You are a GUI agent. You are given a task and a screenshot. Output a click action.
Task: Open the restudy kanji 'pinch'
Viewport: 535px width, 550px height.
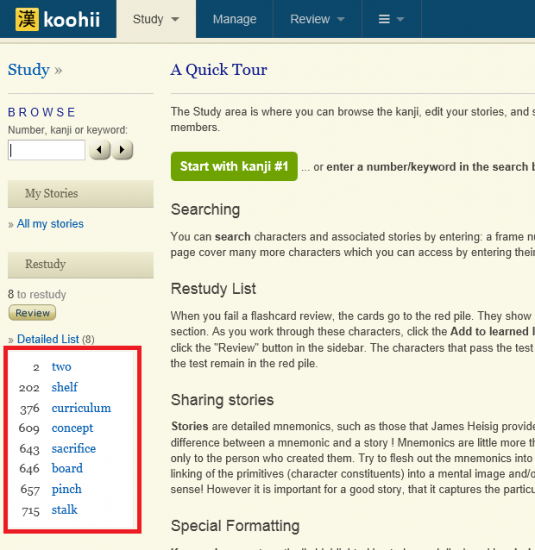click(x=67, y=489)
